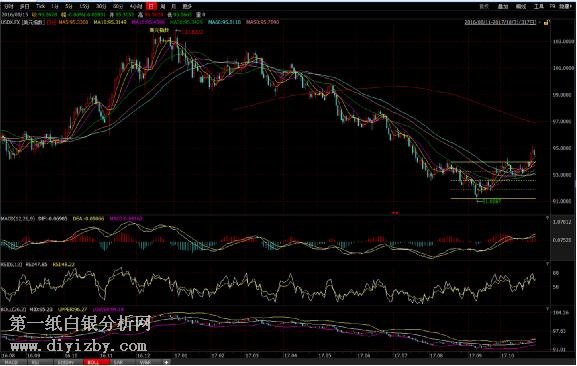Image resolution: width=577 pixels, height=366 pixels.
Task: Select the daily (日) period button
Action: pos(151,7)
